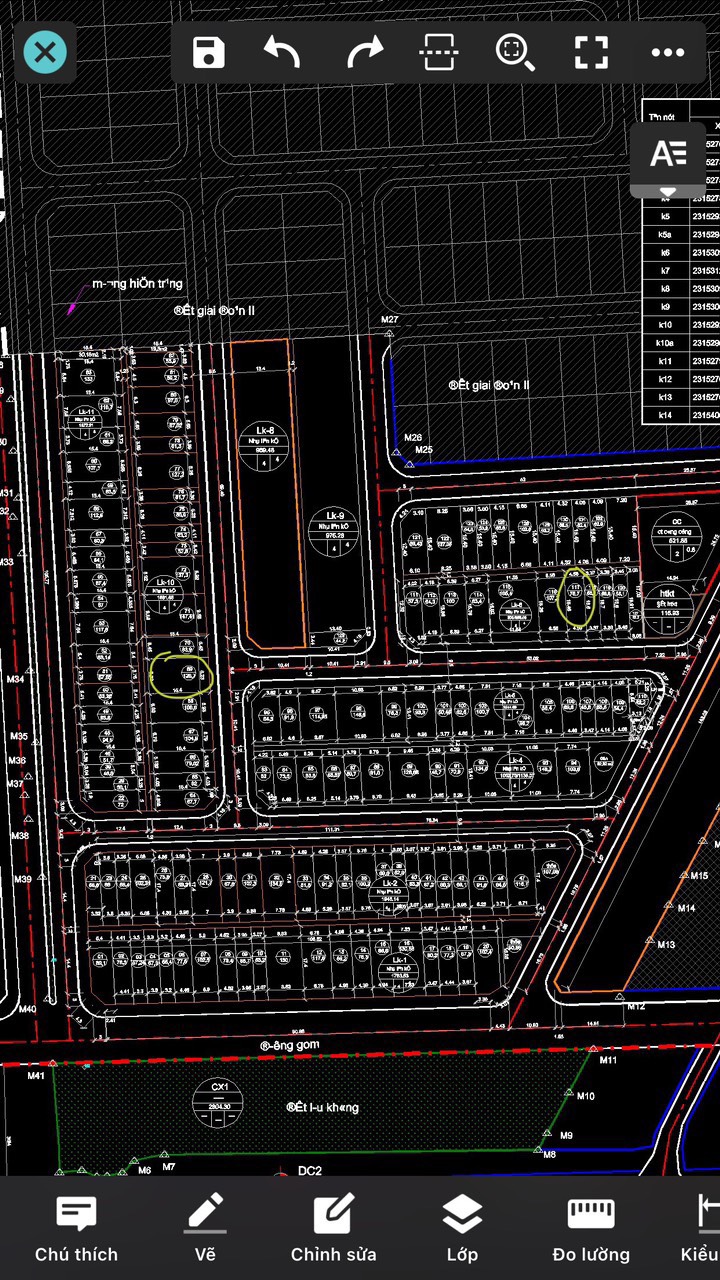Choose the Đo lường measure tool
This screenshot has height=1280, width=720.
tap(591, 1229)
